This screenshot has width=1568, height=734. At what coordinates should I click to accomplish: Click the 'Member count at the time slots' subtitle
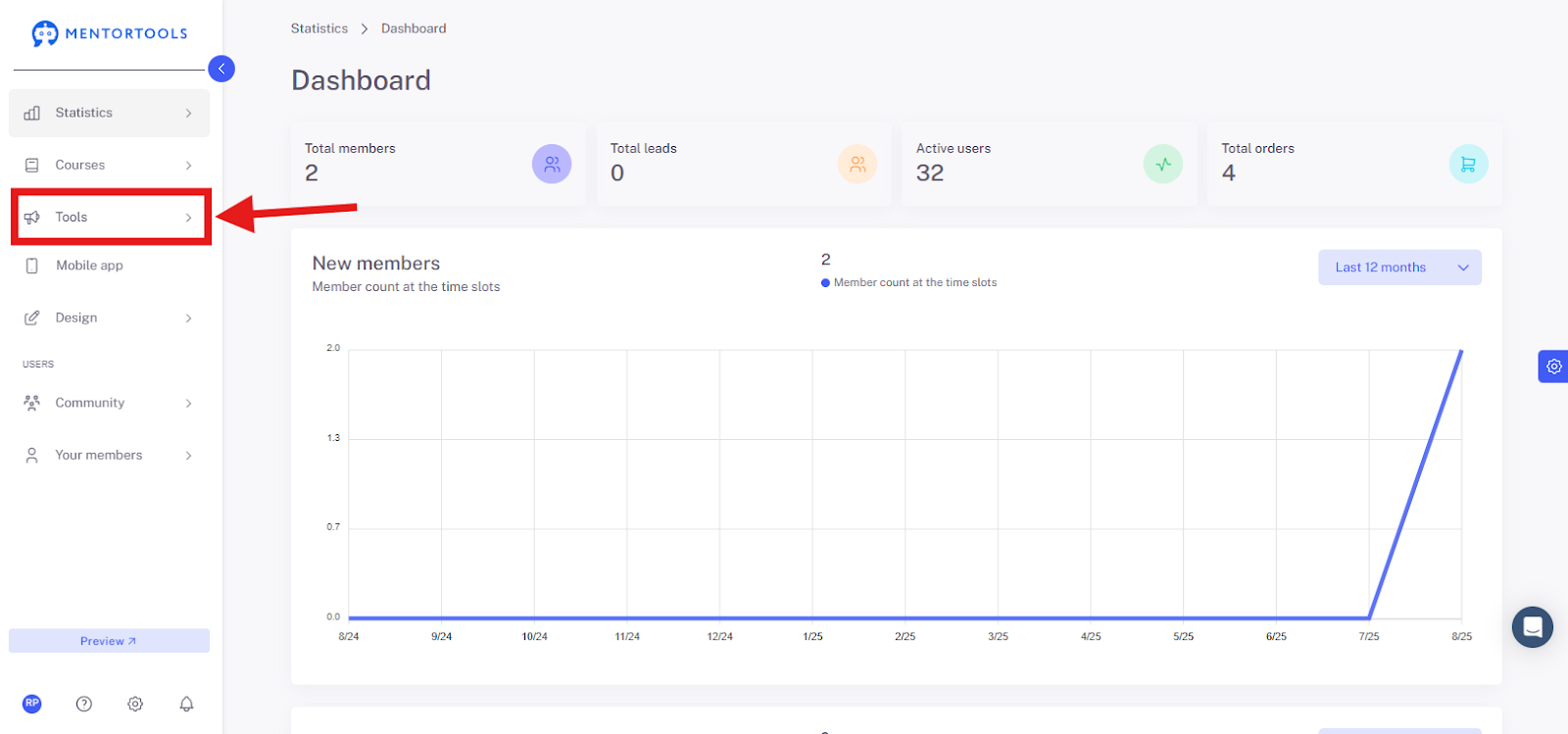[x=407, y=287]
